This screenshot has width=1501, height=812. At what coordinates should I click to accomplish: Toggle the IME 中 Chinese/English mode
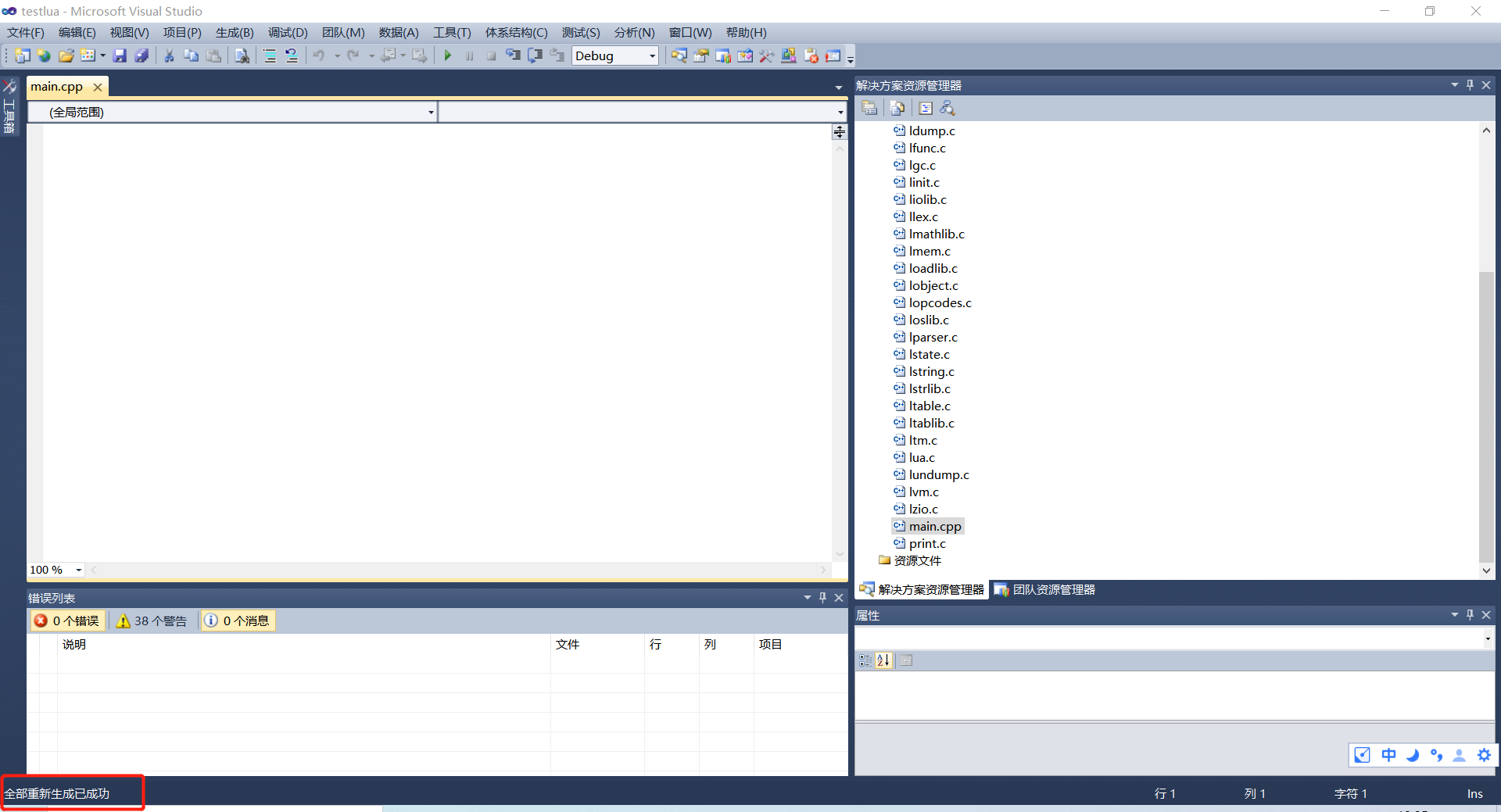pyautogui.click(x=1388, y=755)
